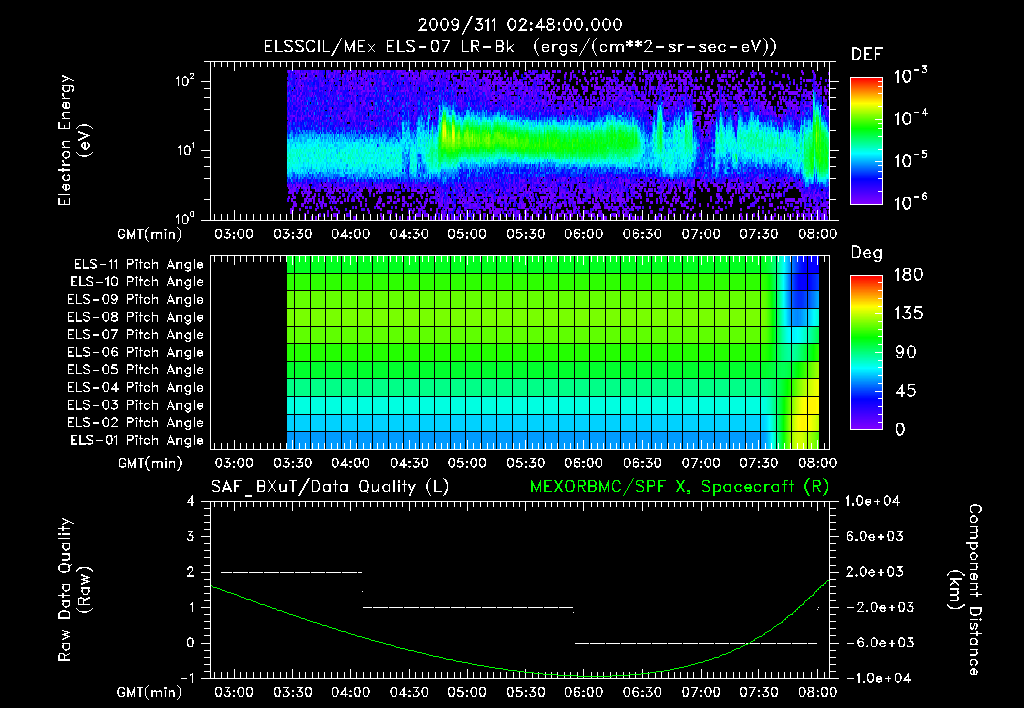Click the 180 value on Deg scale

pos(908,274)
